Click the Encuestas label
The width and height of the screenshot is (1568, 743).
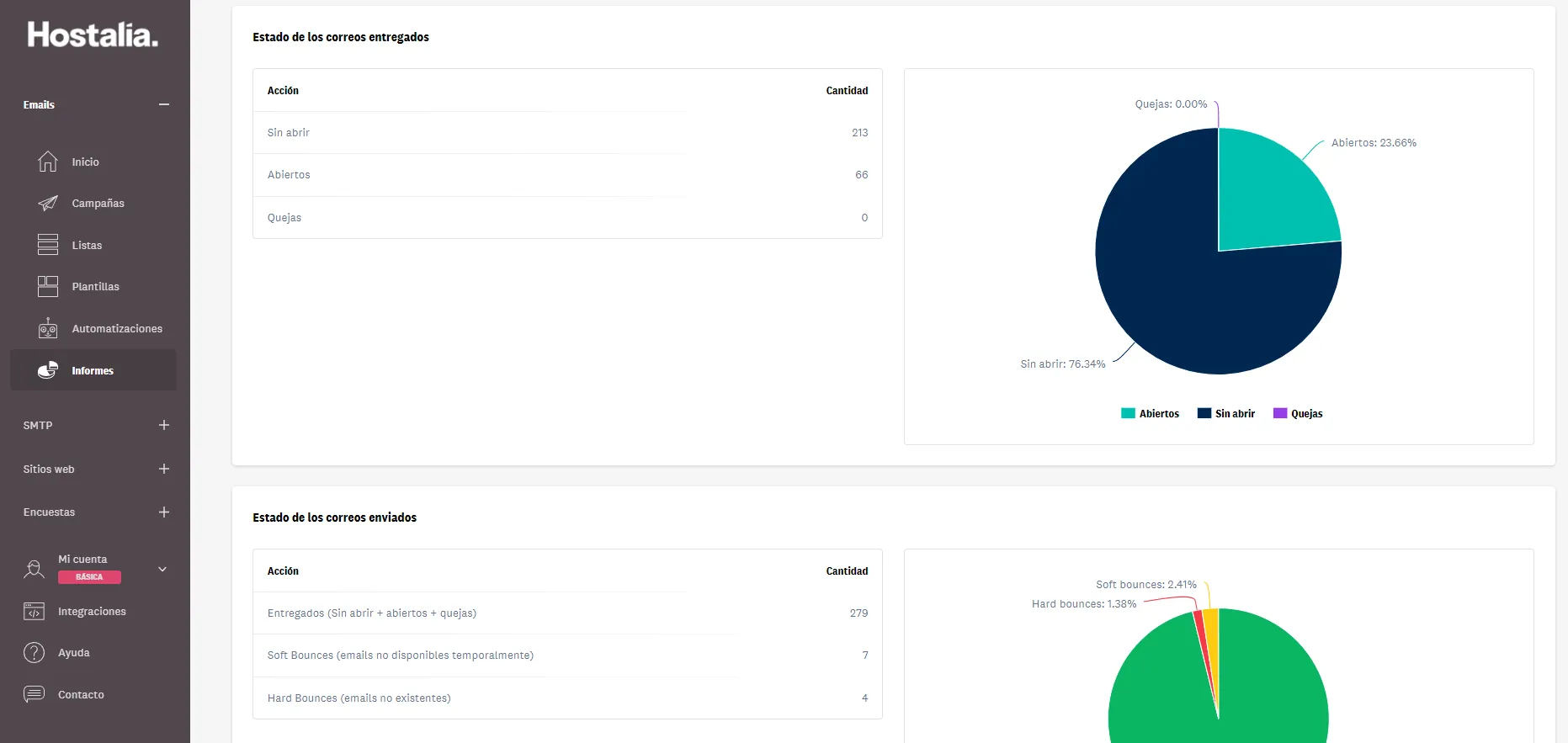pyautogui.click(x=49, y=512)
